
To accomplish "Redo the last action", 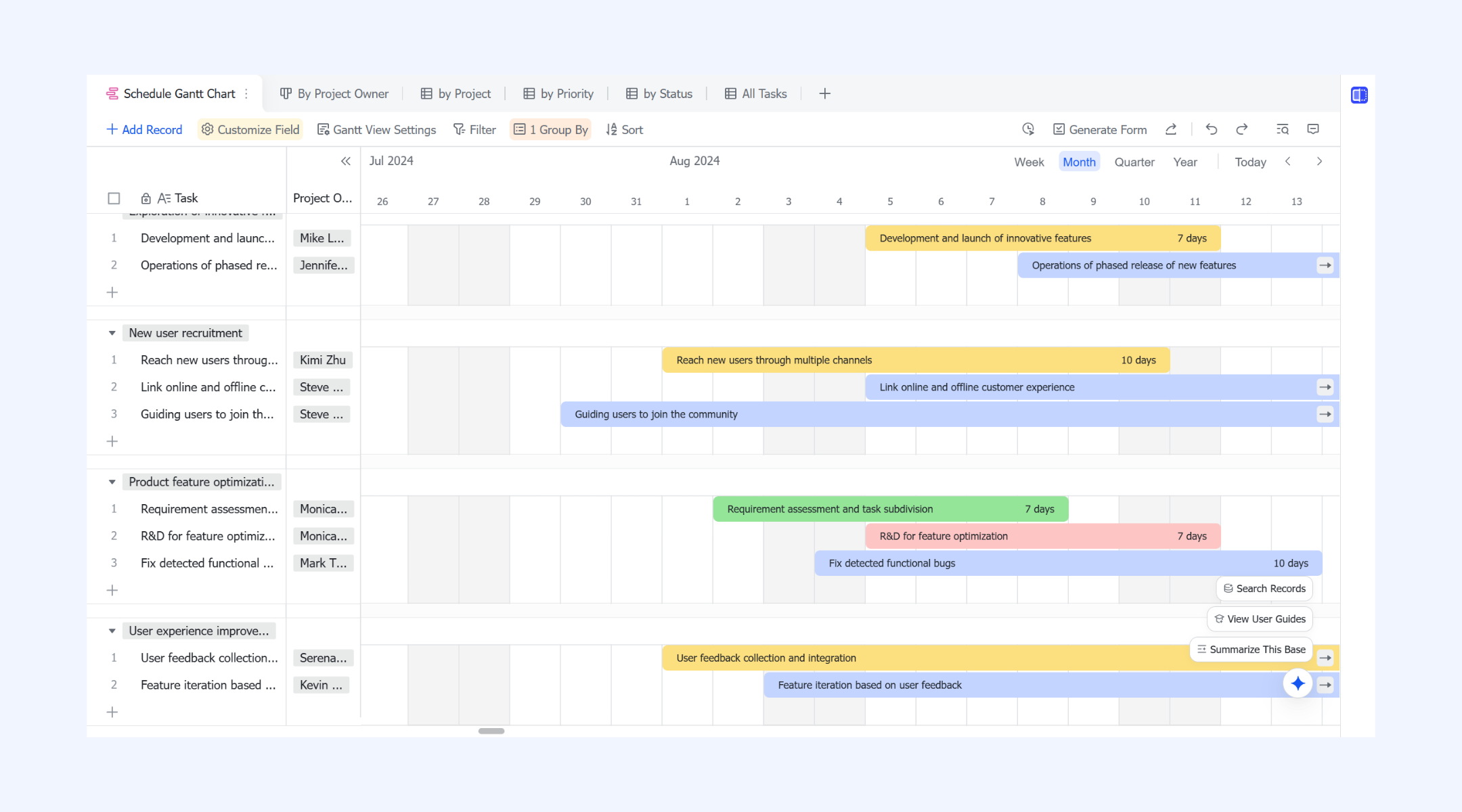I will click(x=1242, y=129).
